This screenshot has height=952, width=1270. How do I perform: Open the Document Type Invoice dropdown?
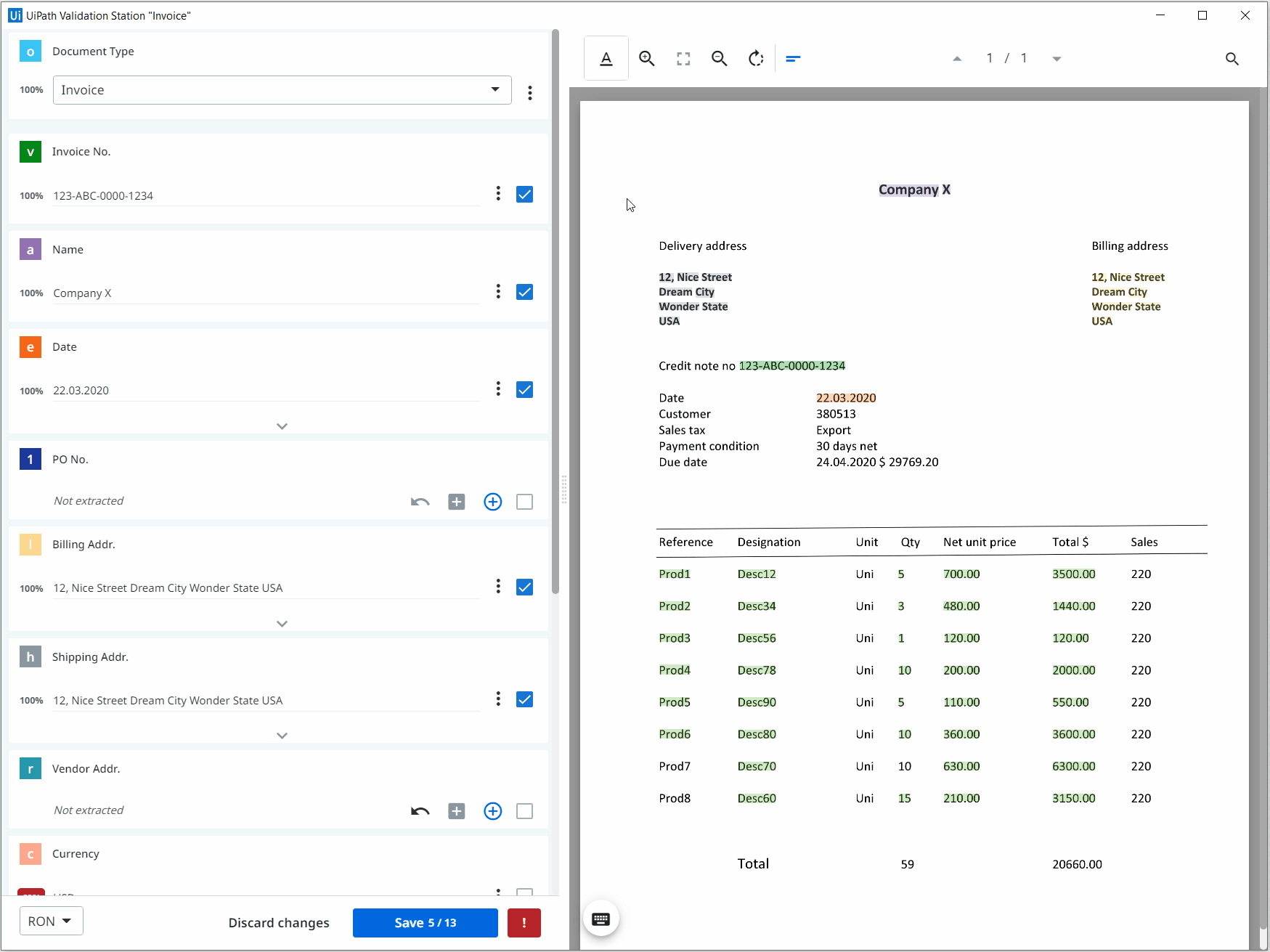[282, 90]
